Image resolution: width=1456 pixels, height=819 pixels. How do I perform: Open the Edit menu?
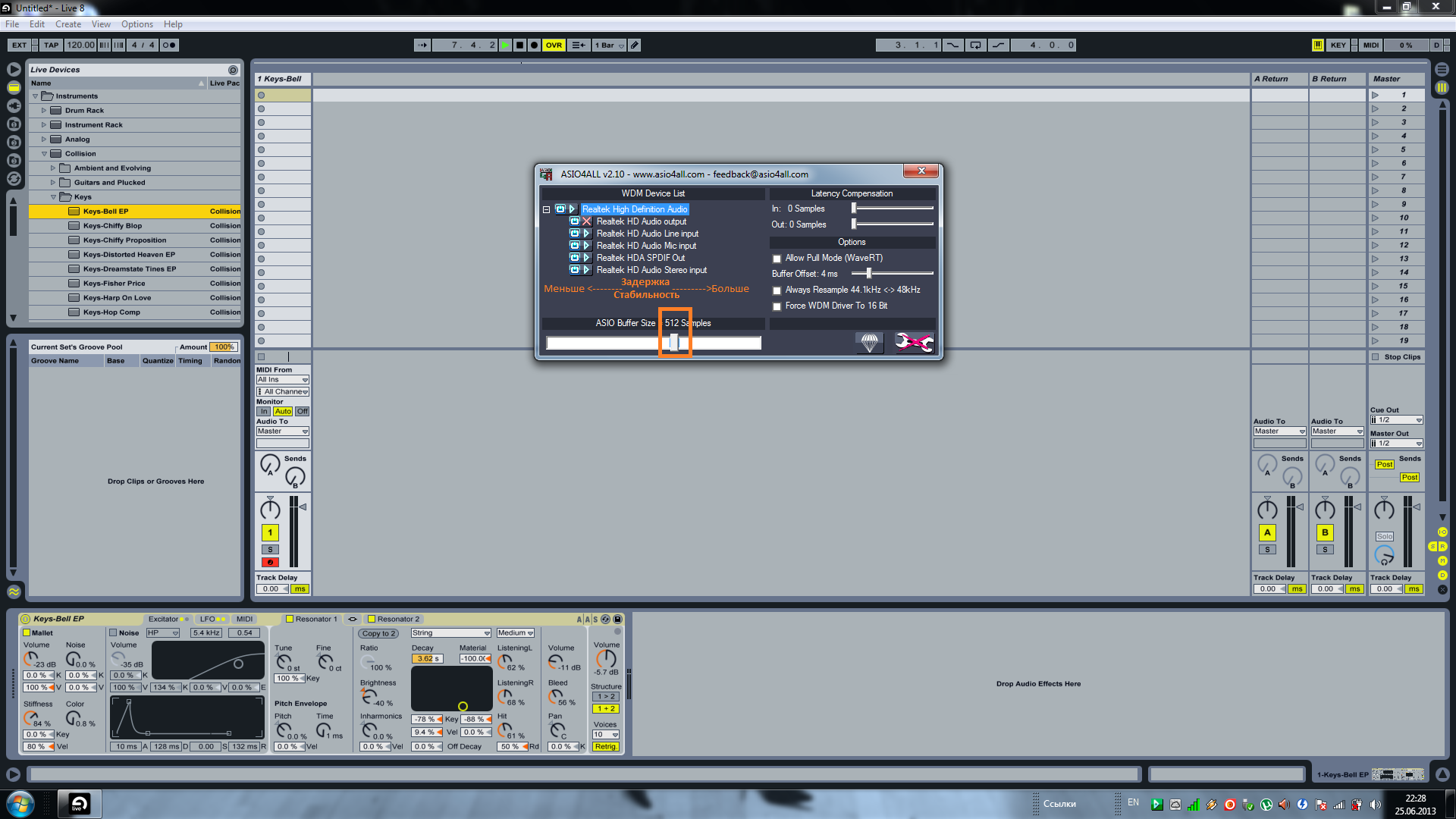[x=37, y=24]
